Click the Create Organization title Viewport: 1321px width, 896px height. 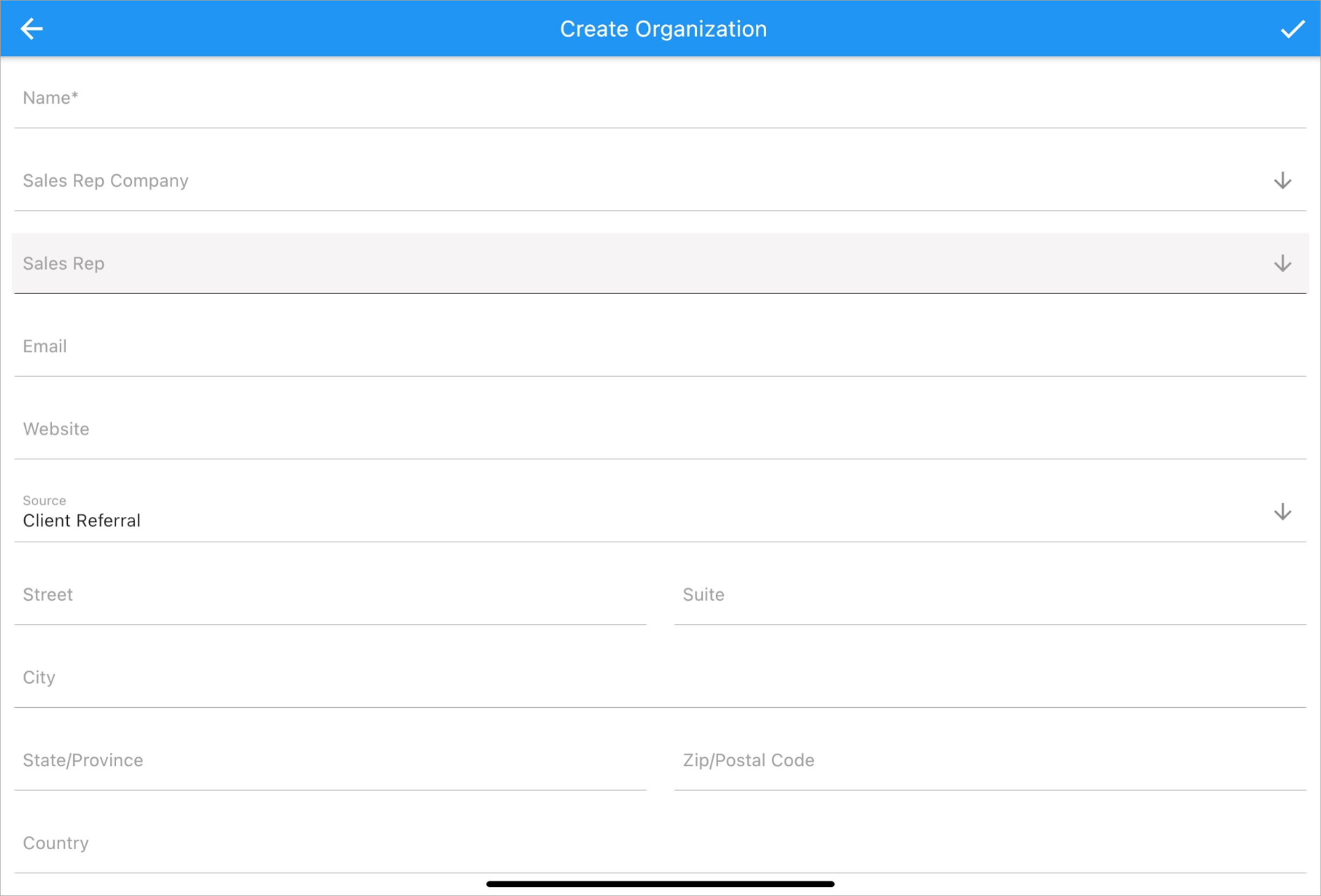point(663,29)
